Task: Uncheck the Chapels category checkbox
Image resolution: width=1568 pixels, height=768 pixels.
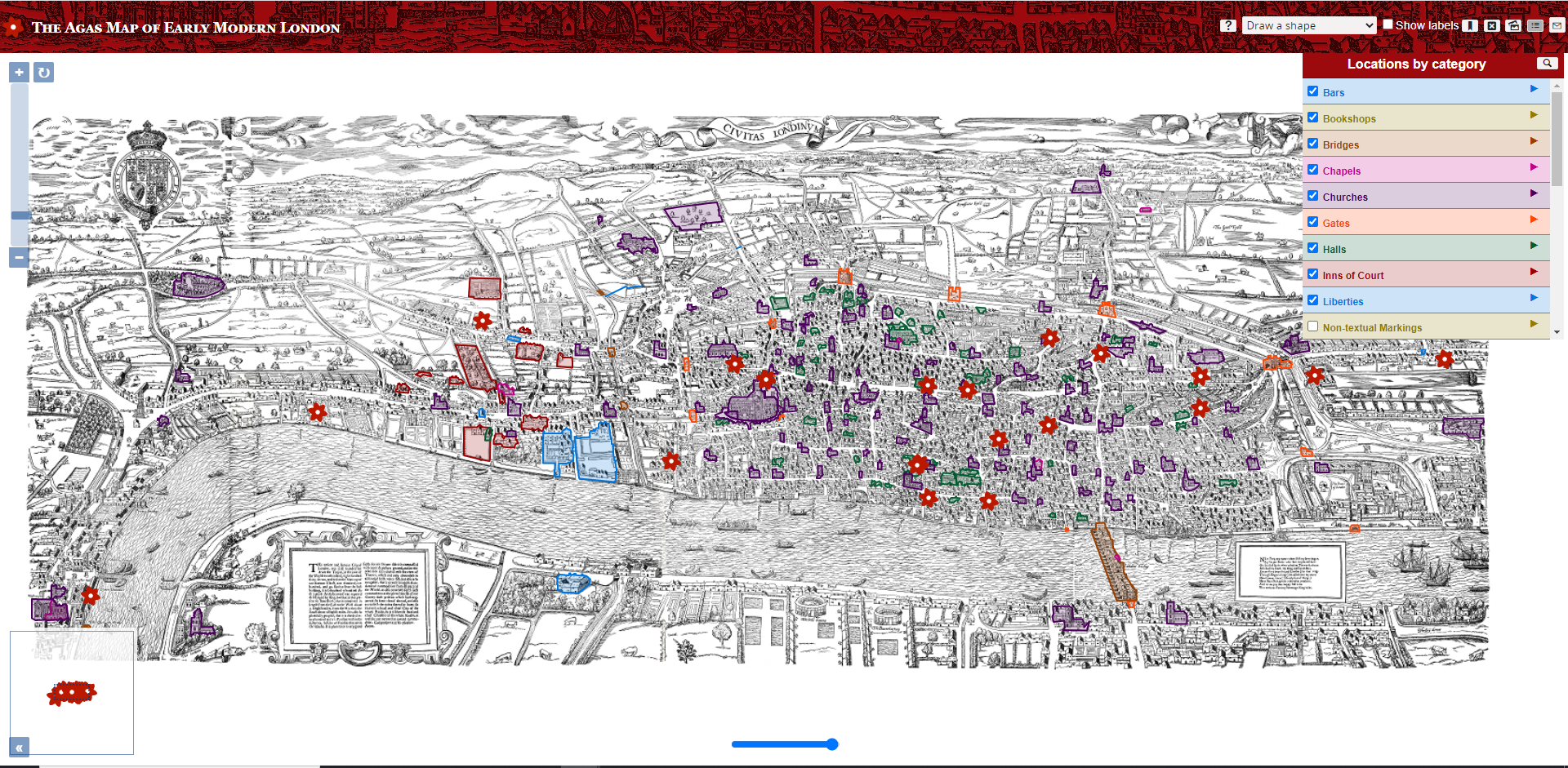Action: [x=1313, y=170]
